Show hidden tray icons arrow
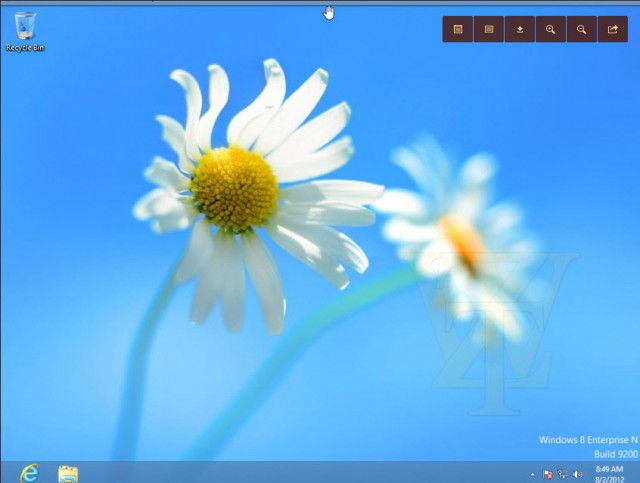This screenshot has height=483, width=640. [x=532, y=474]
